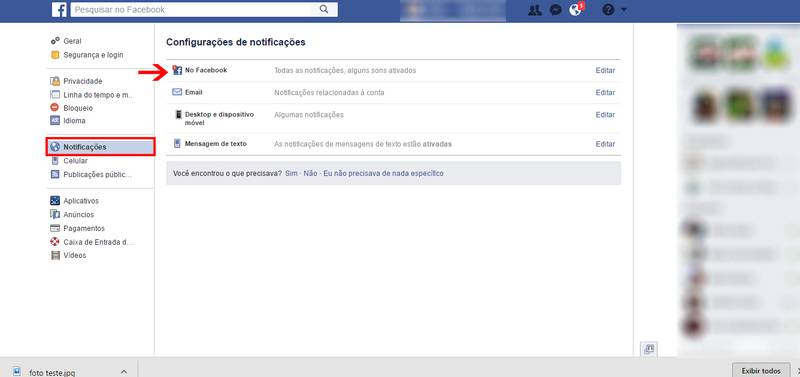Screen dimensions: 800x377
Task: Click the Facebook logo icon
Action: (59, 10)
